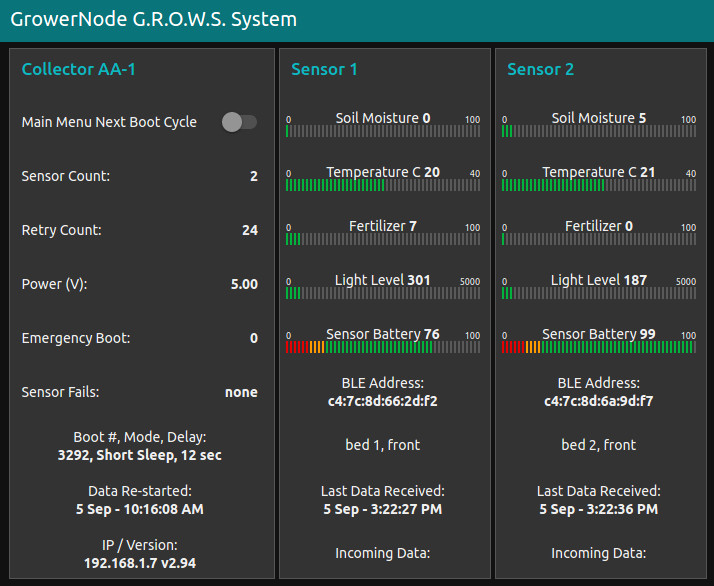Click Sensor 1 Soil Moisture 0 label
714x586 pixels.
click(x=383, y=118)
